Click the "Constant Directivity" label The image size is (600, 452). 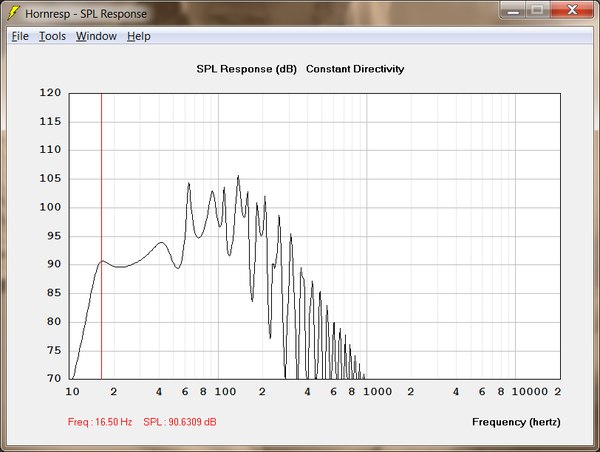tap(355, 69)
